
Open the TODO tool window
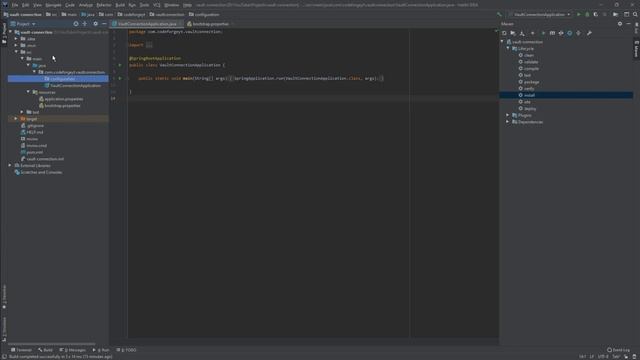(127, 350)
